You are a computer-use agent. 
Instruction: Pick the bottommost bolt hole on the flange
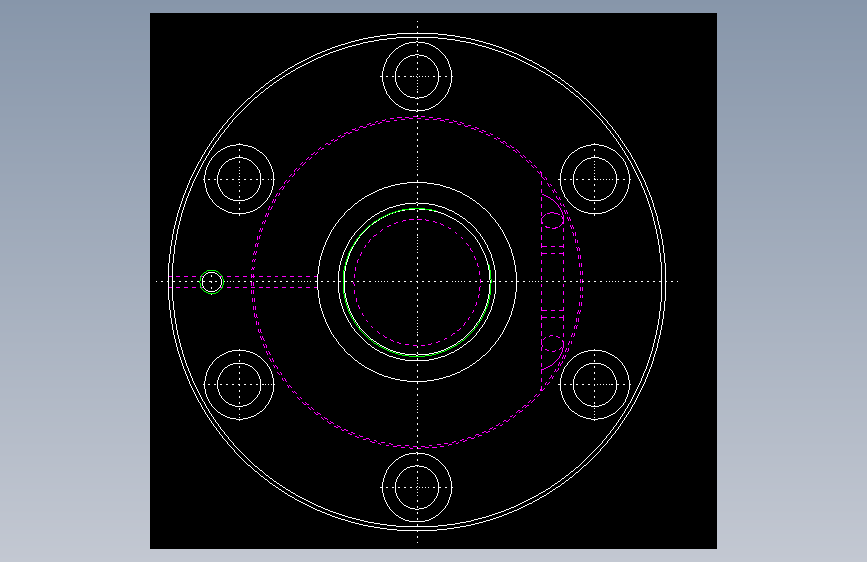(x=417, y=488)
